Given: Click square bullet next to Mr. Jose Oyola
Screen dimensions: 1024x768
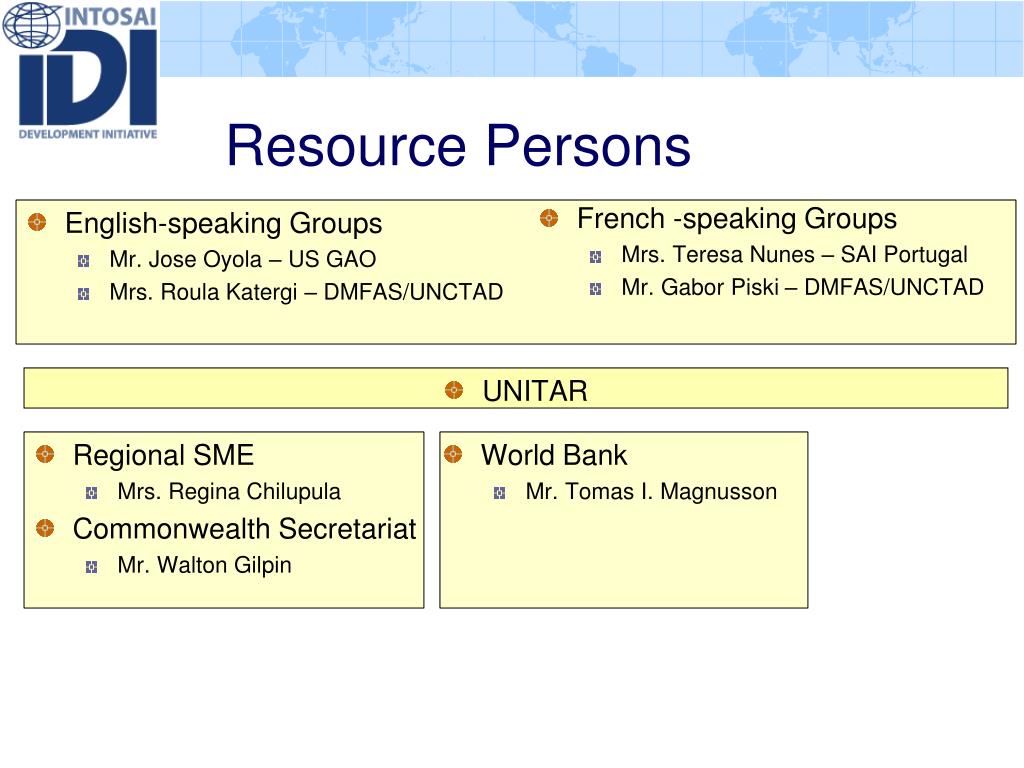Looking at the screenshot, I should (x=84, y=261).
